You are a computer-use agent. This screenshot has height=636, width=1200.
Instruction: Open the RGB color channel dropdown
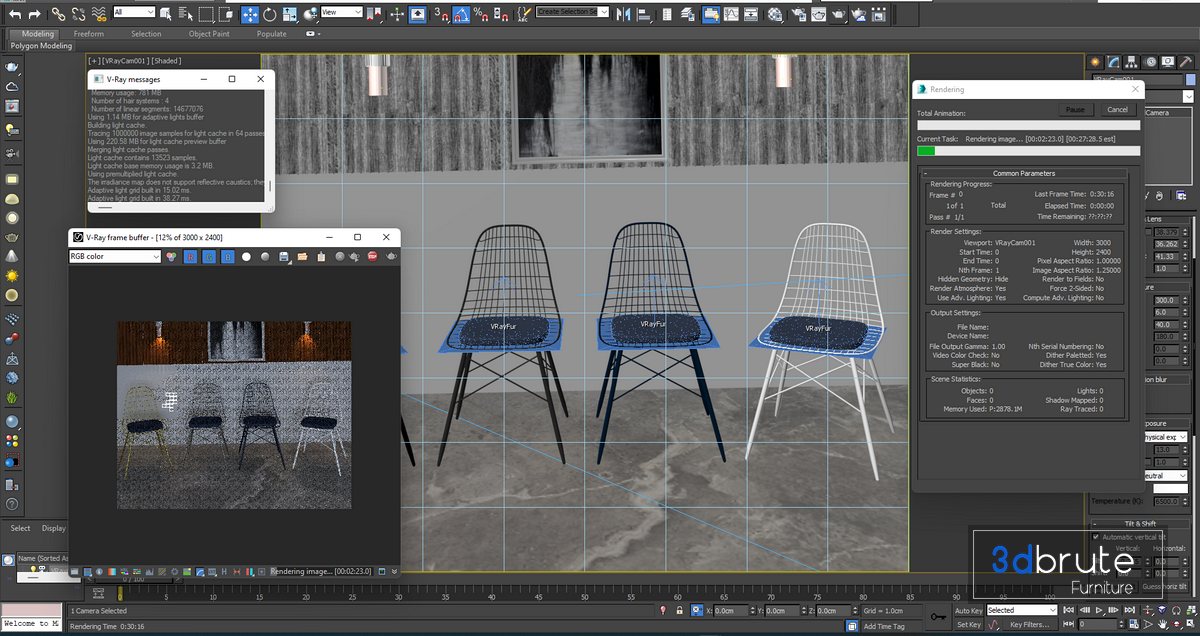114,257
